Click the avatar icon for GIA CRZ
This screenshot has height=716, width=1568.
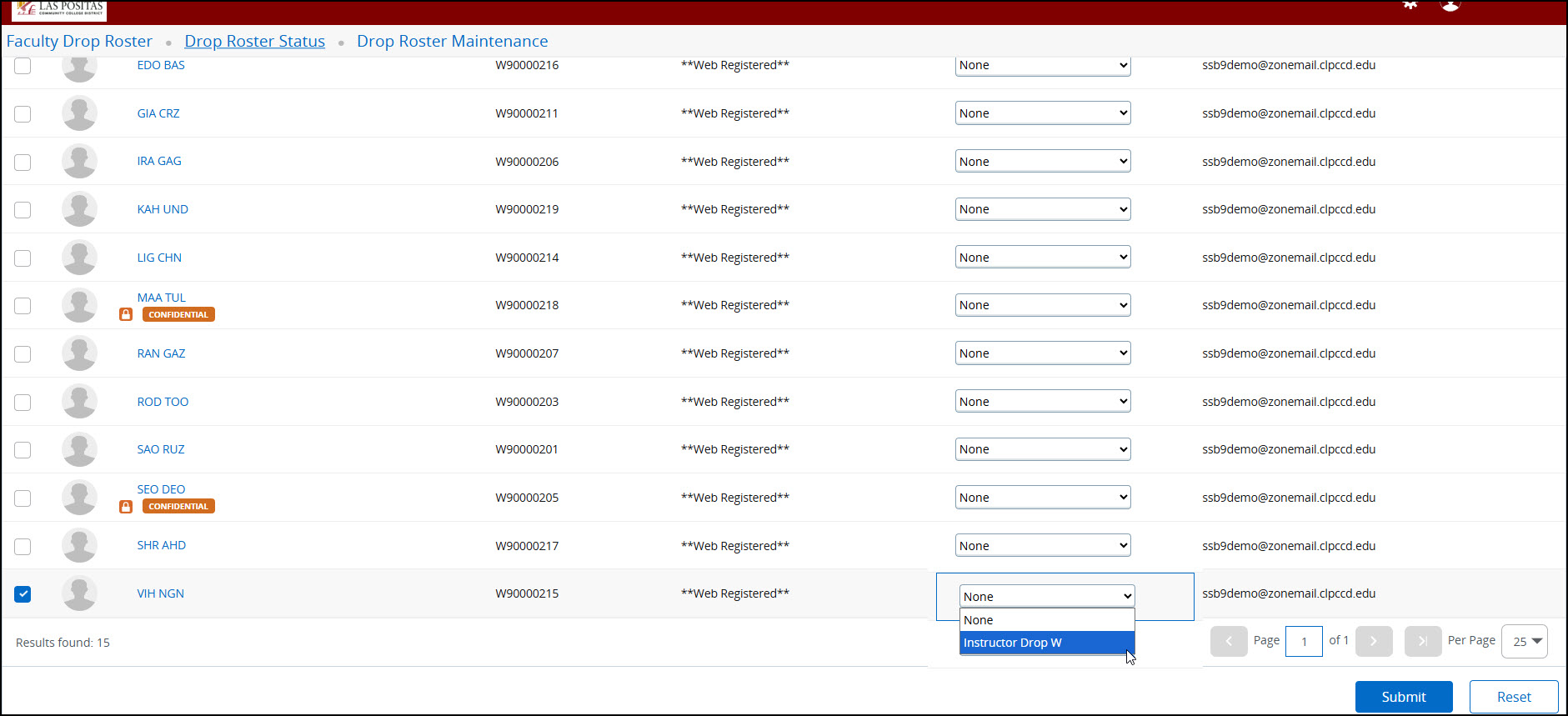point(79,113)
